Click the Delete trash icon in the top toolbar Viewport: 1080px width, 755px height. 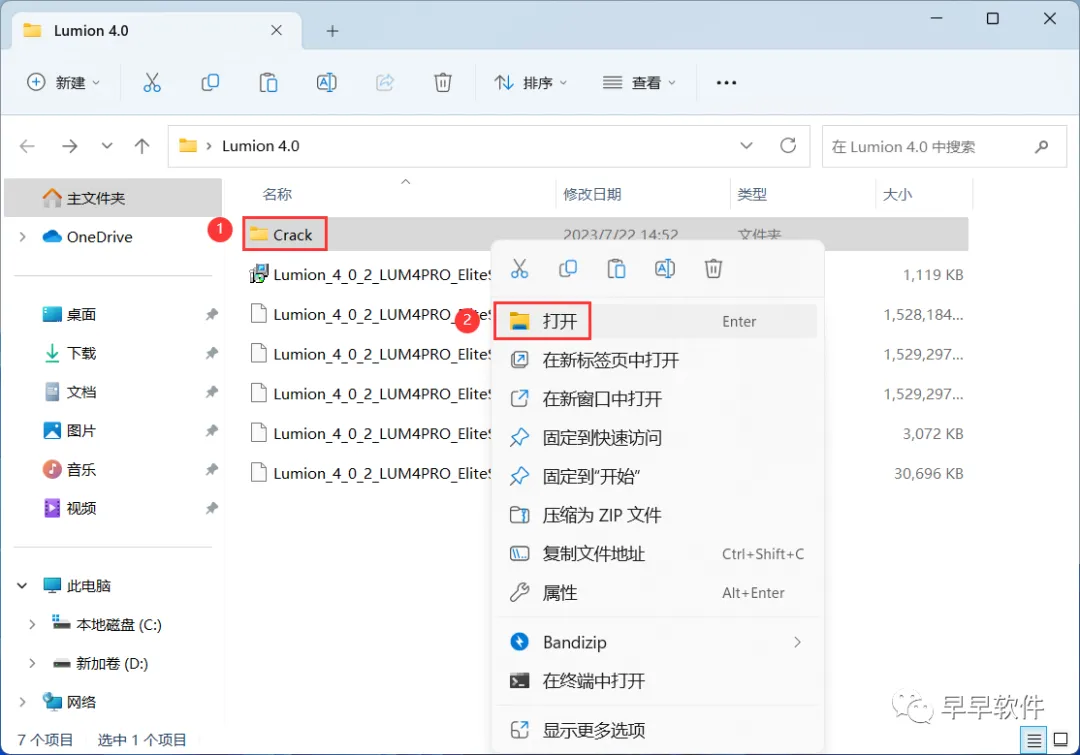[443, 83]
